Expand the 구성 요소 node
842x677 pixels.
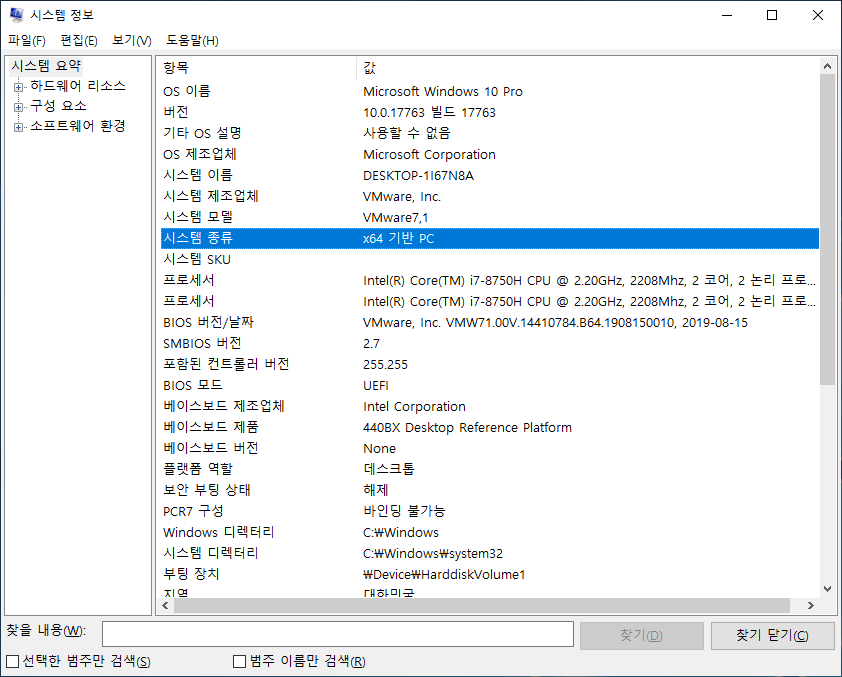(x=18, y=107)
